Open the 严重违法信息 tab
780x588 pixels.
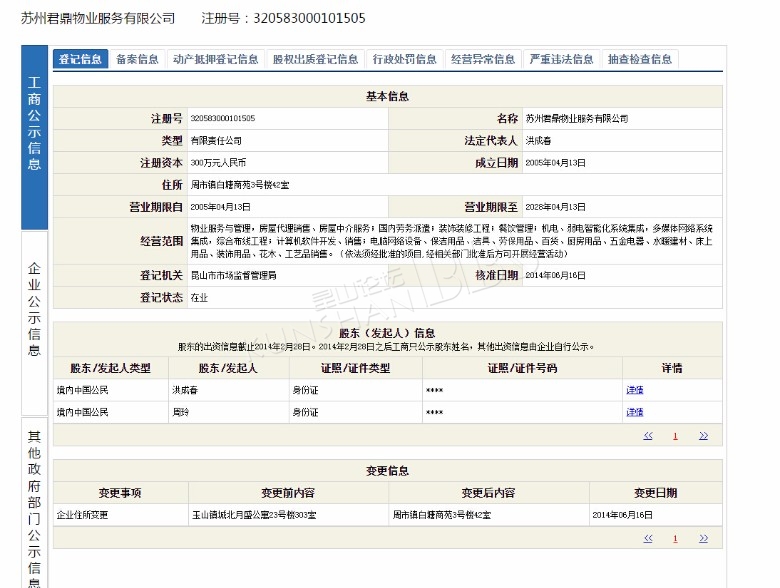coord(562,59)
